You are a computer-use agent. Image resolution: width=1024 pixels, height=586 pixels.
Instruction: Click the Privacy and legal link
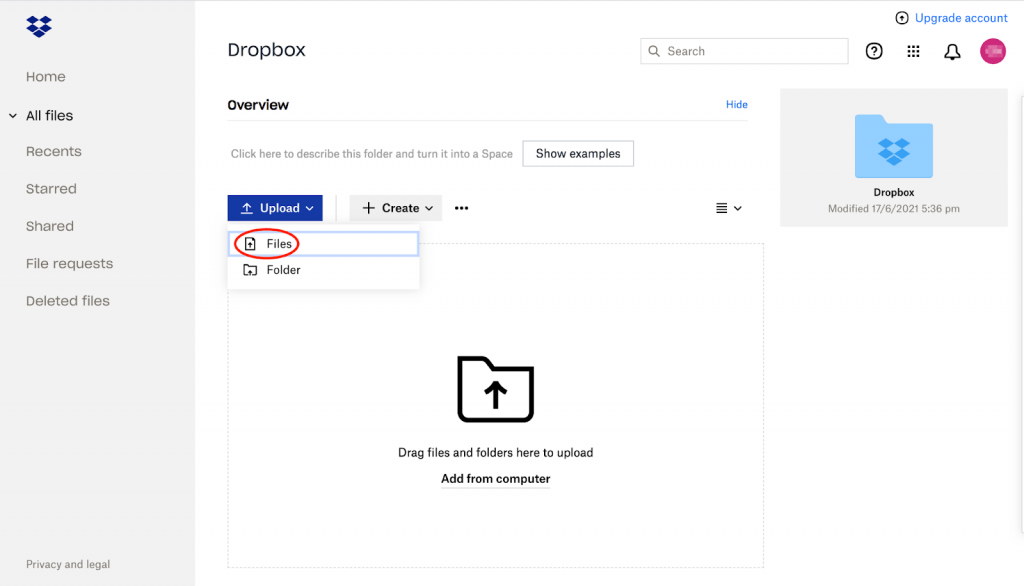point(68,564)
